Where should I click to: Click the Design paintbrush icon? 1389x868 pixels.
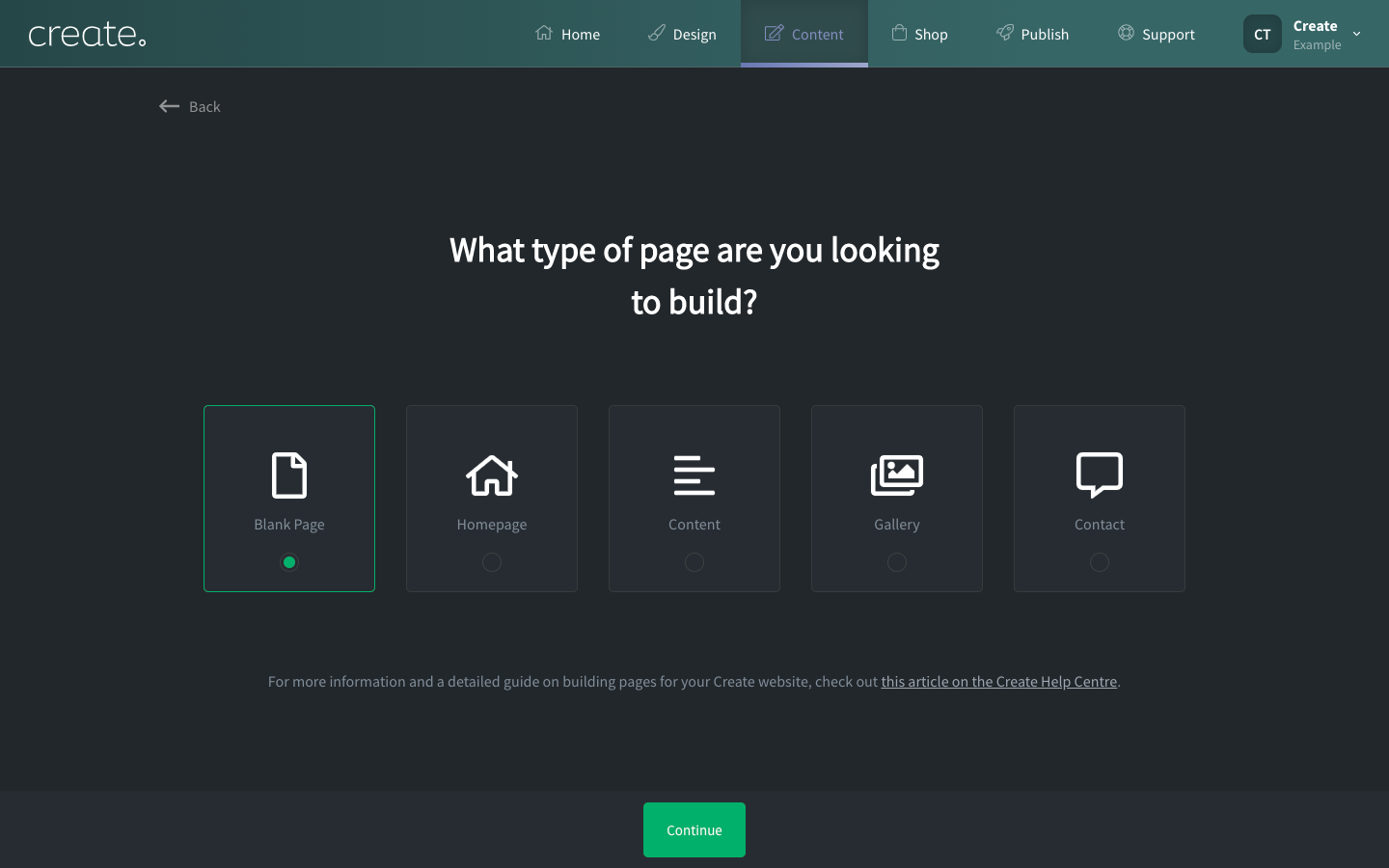click(x=657, y=33)
